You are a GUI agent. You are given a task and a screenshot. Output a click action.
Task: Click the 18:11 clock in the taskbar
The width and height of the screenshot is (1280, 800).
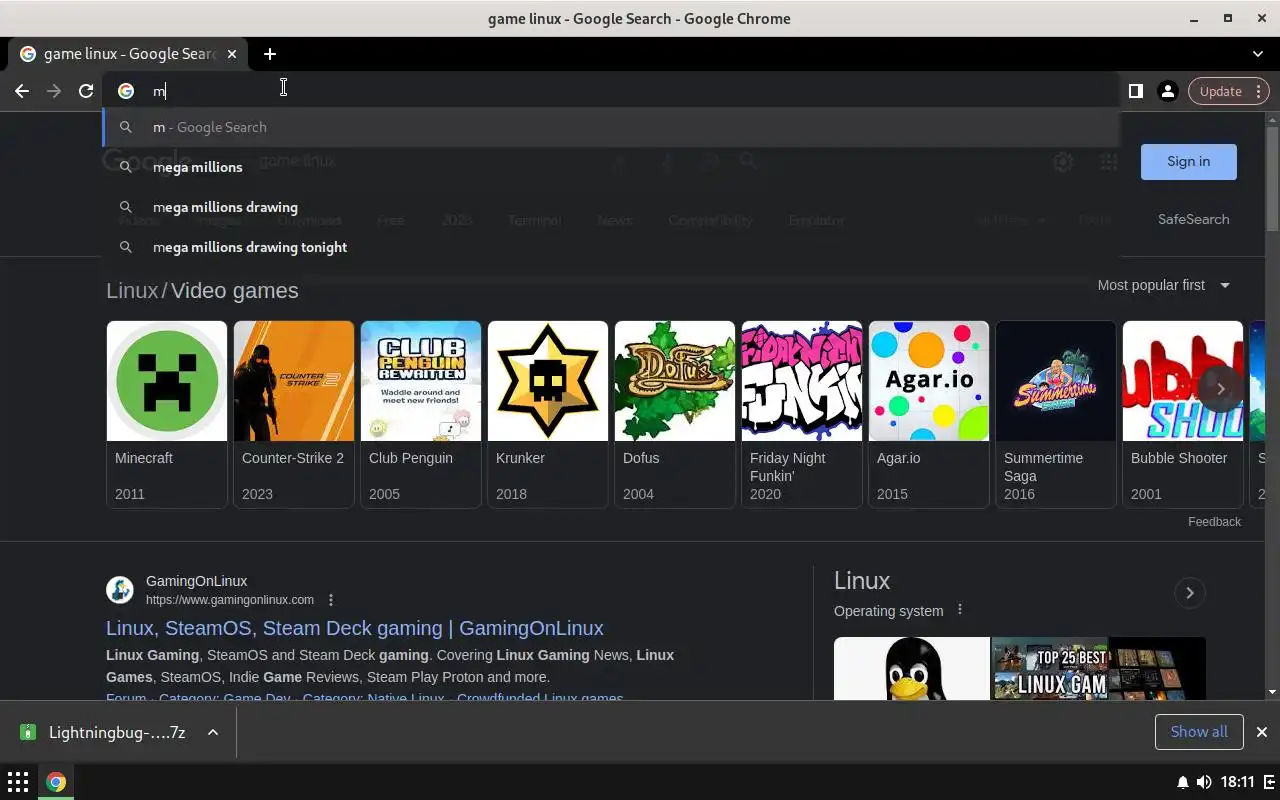point(1237,782)
